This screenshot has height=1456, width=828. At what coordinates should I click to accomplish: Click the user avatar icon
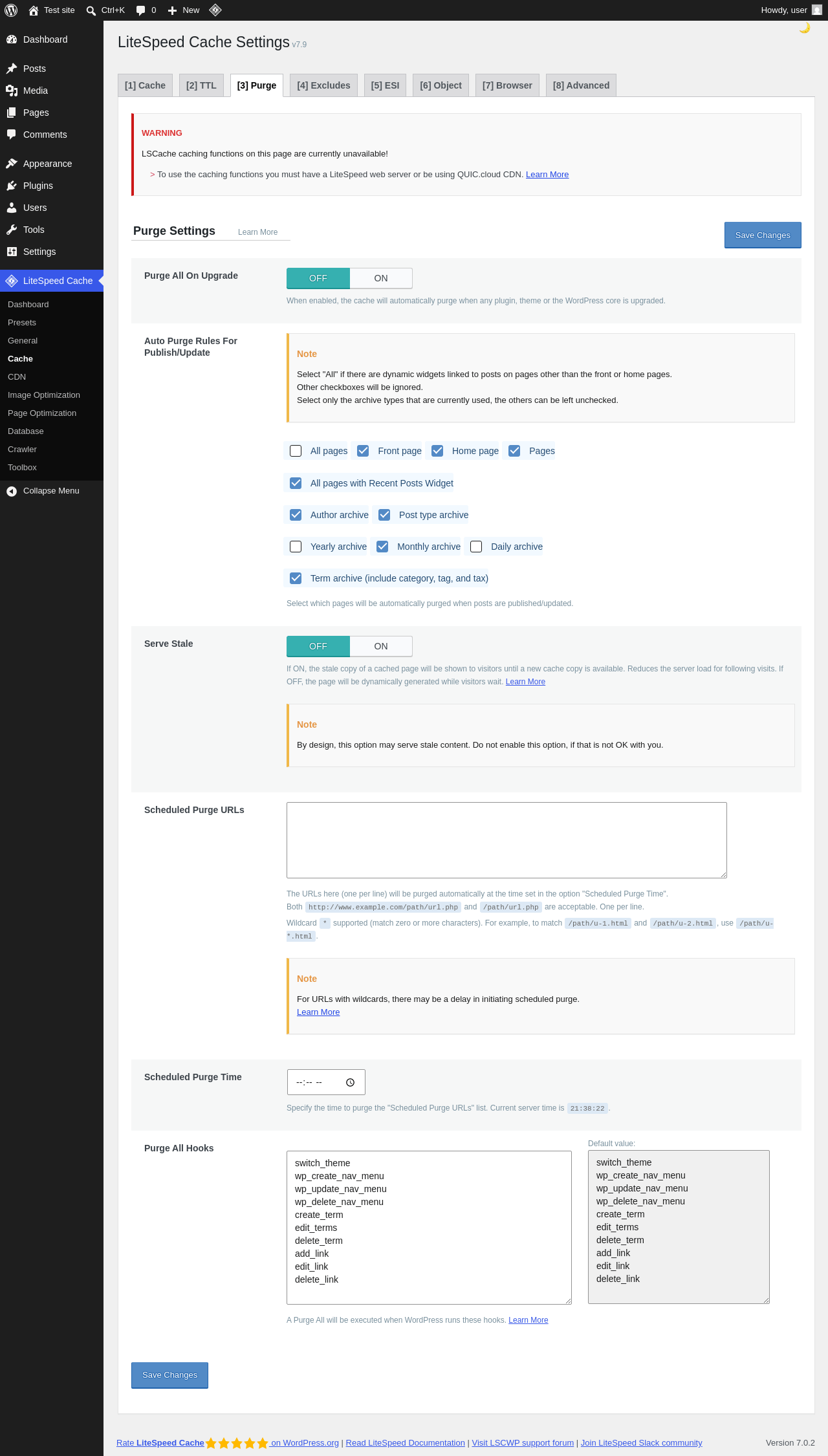[817, 10]
